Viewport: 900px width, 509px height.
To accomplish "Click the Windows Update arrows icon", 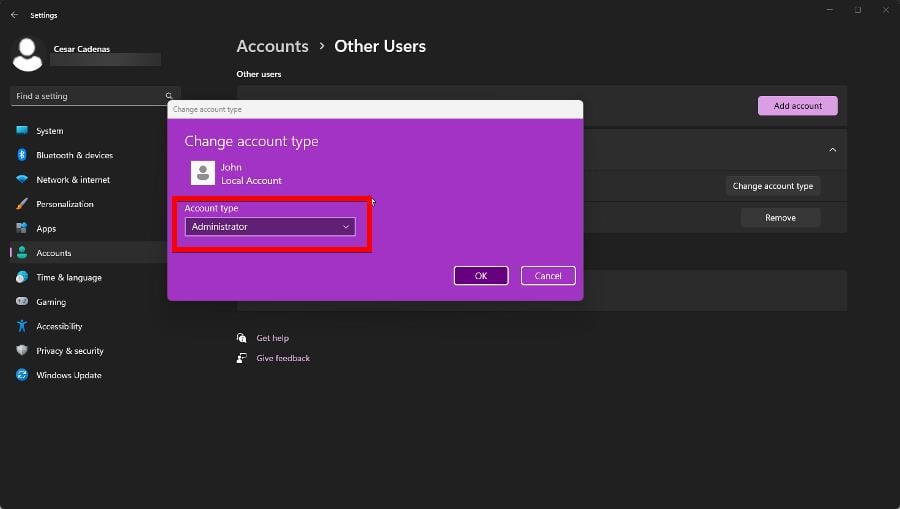I will [x=22, y=375].
